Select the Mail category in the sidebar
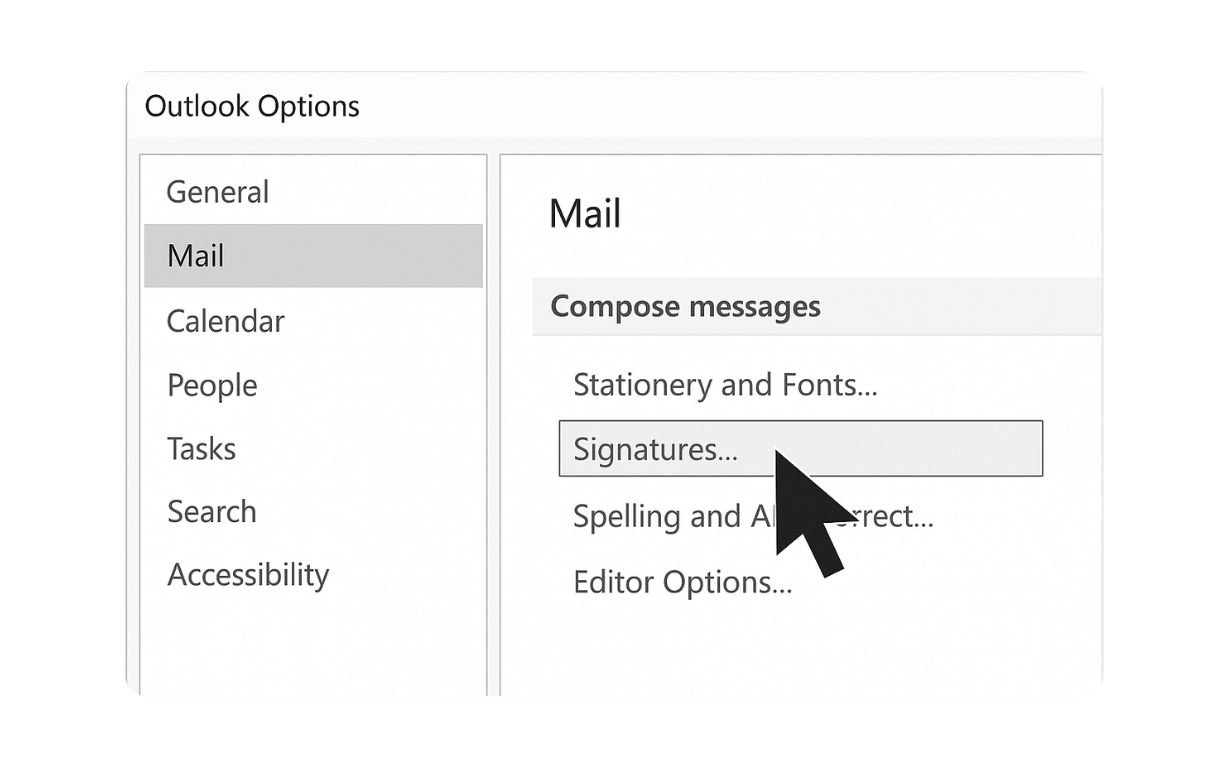Screen dimensions: 1228x768 [196, 256]
